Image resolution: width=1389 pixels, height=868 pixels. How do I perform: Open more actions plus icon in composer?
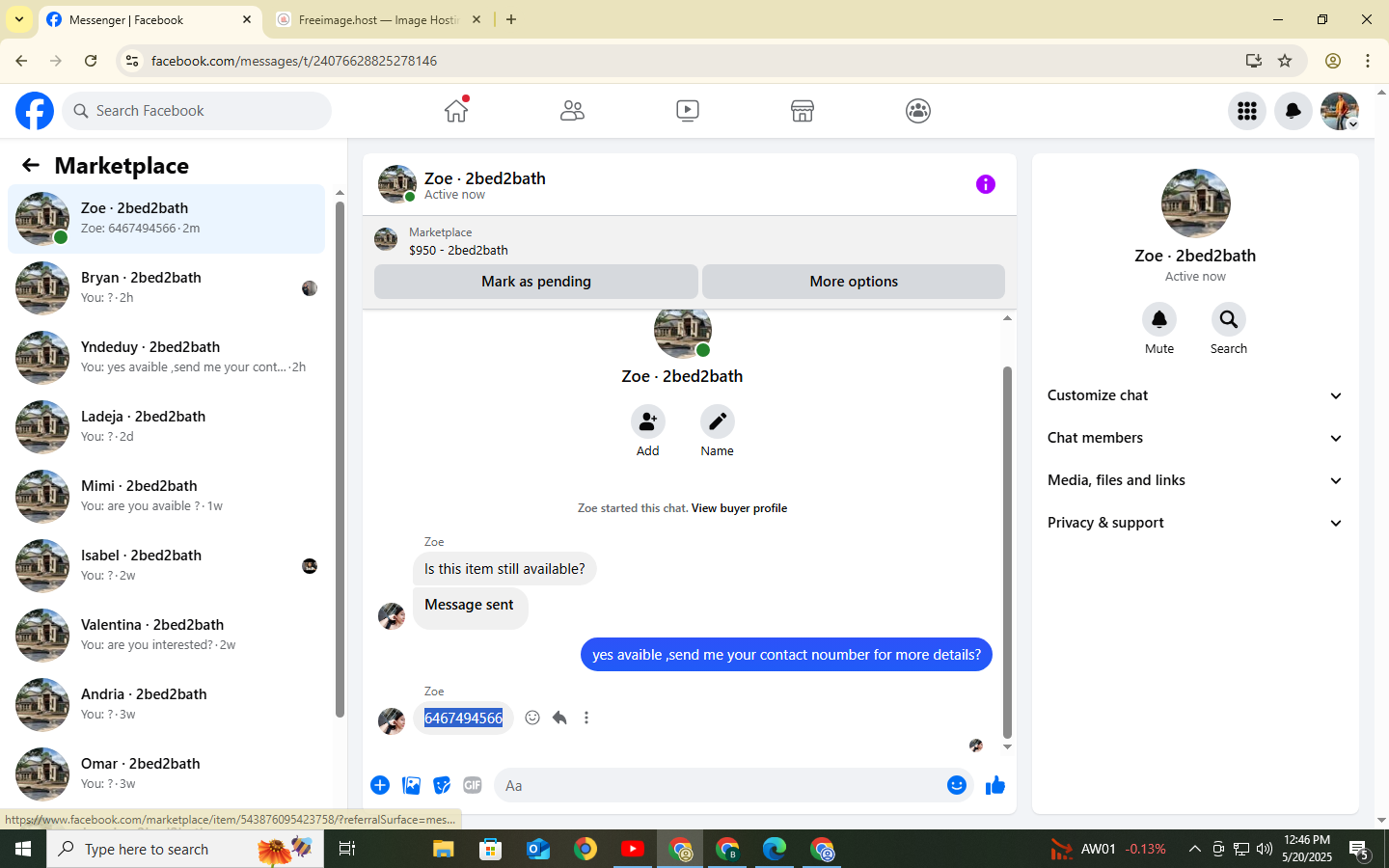[380, 785]
